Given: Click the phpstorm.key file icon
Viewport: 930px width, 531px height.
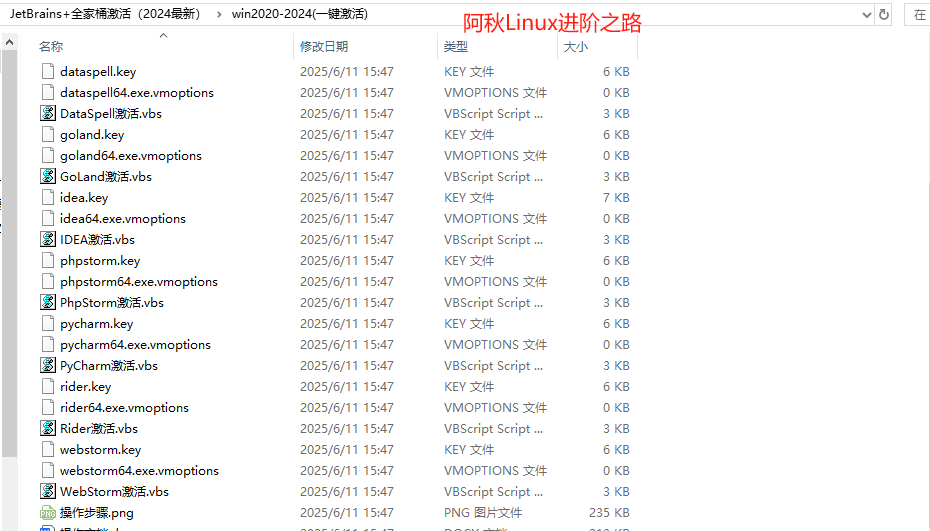Looking at the screenshot, I should tap(48, 260).
